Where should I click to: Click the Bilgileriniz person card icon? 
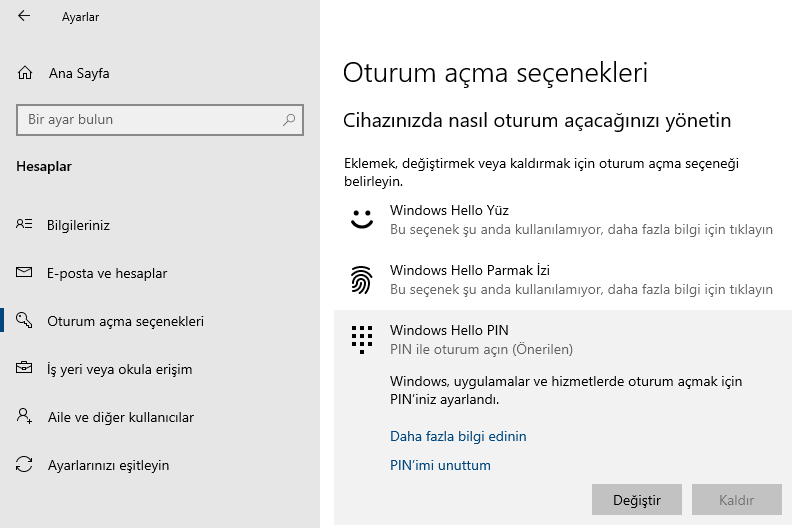[x=25, y=225]
